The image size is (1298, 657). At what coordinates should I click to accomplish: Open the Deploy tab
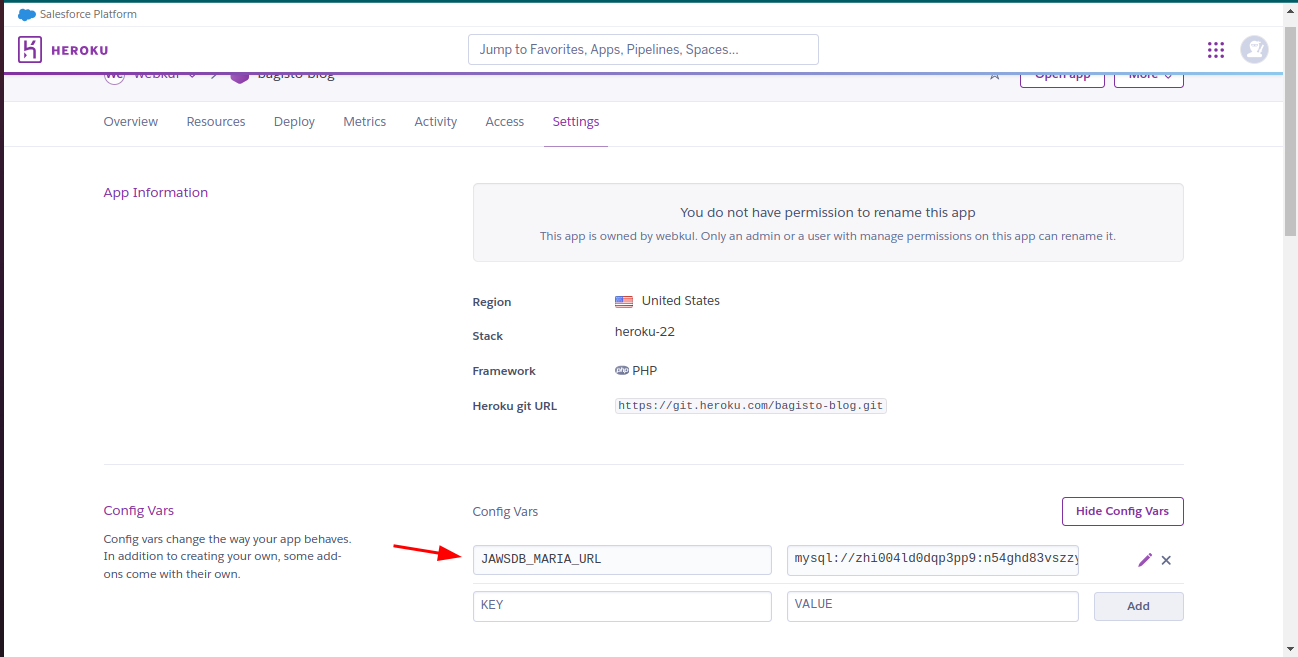[x=294, y=122]
